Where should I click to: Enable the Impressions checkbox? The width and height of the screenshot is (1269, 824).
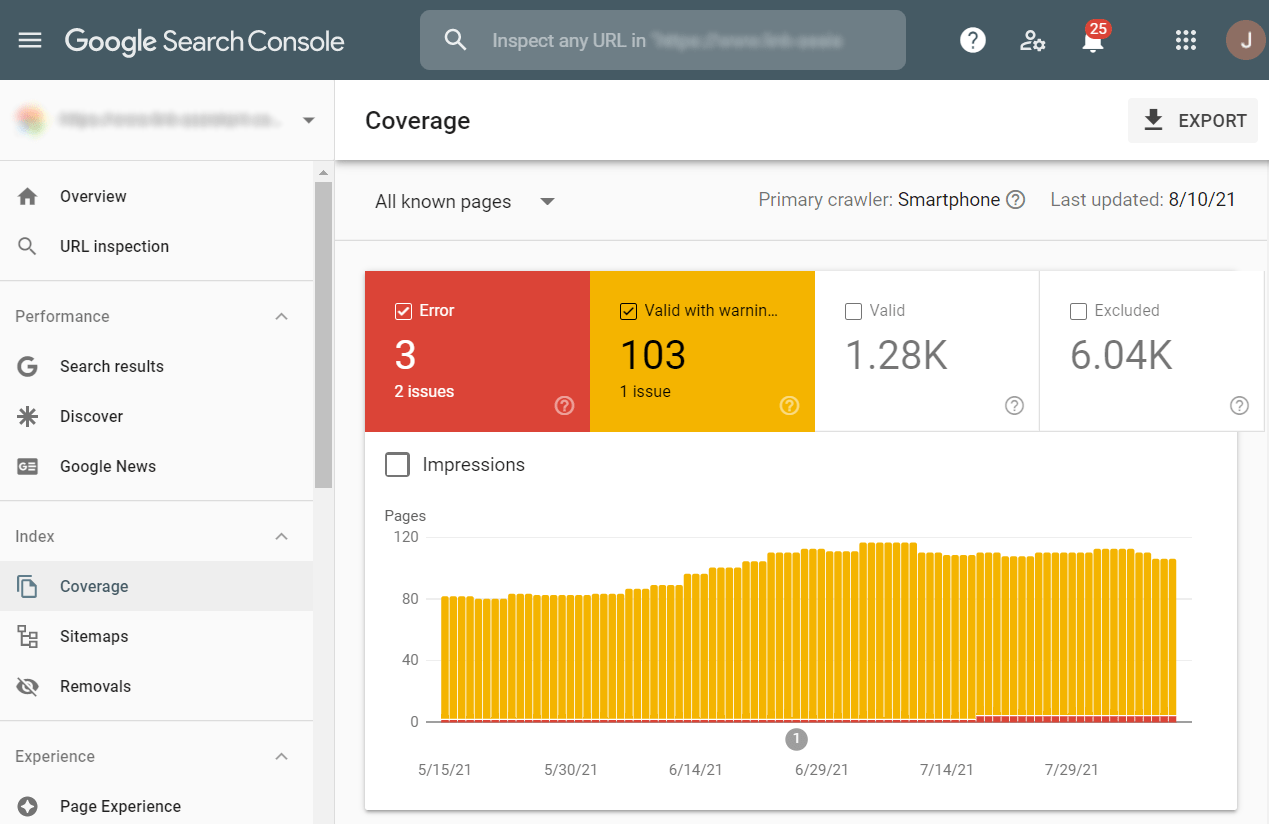[x=397, y=465]
